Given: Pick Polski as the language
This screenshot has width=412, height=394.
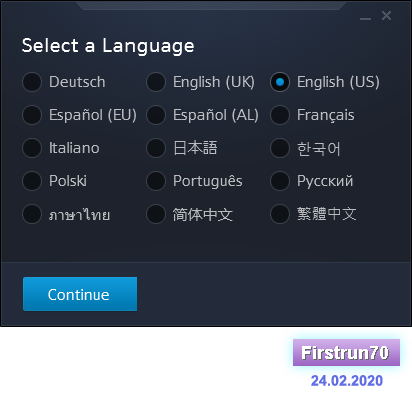Looking at the screenshot, I should (x=32, y=181).
